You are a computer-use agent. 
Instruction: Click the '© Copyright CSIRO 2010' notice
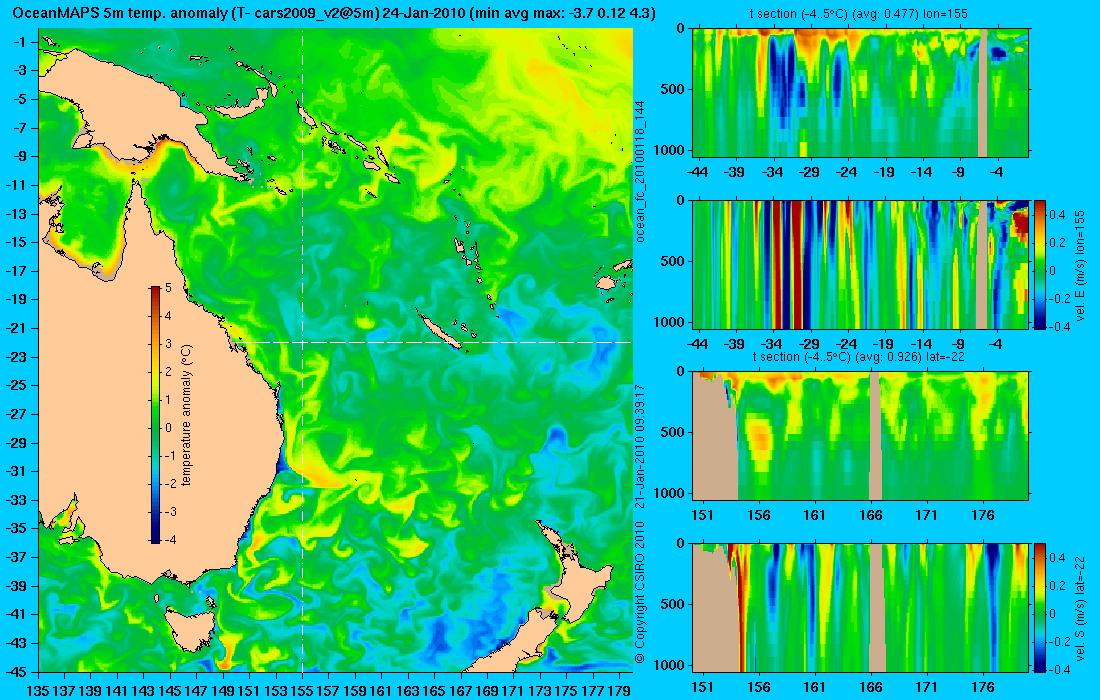640,593
